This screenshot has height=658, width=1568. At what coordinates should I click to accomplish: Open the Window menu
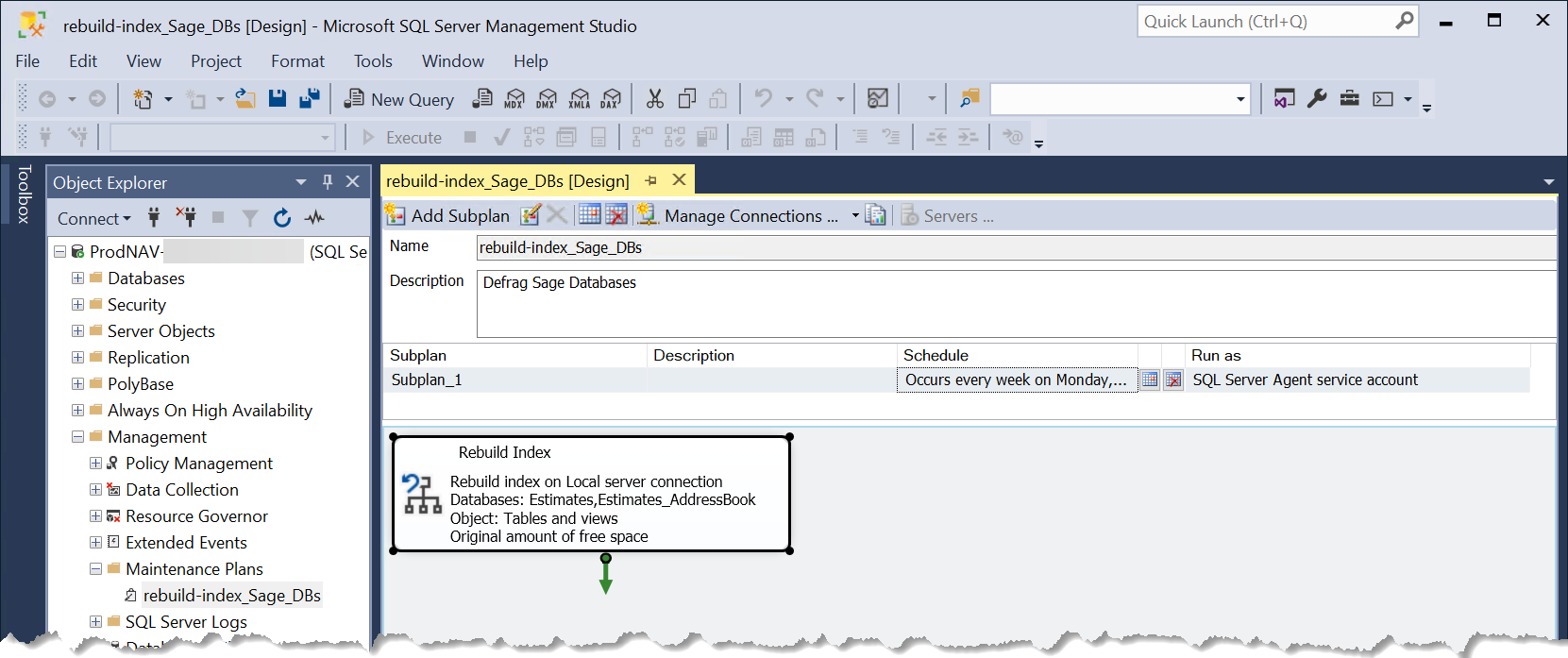pyautogui.click(x=453, y=60)
